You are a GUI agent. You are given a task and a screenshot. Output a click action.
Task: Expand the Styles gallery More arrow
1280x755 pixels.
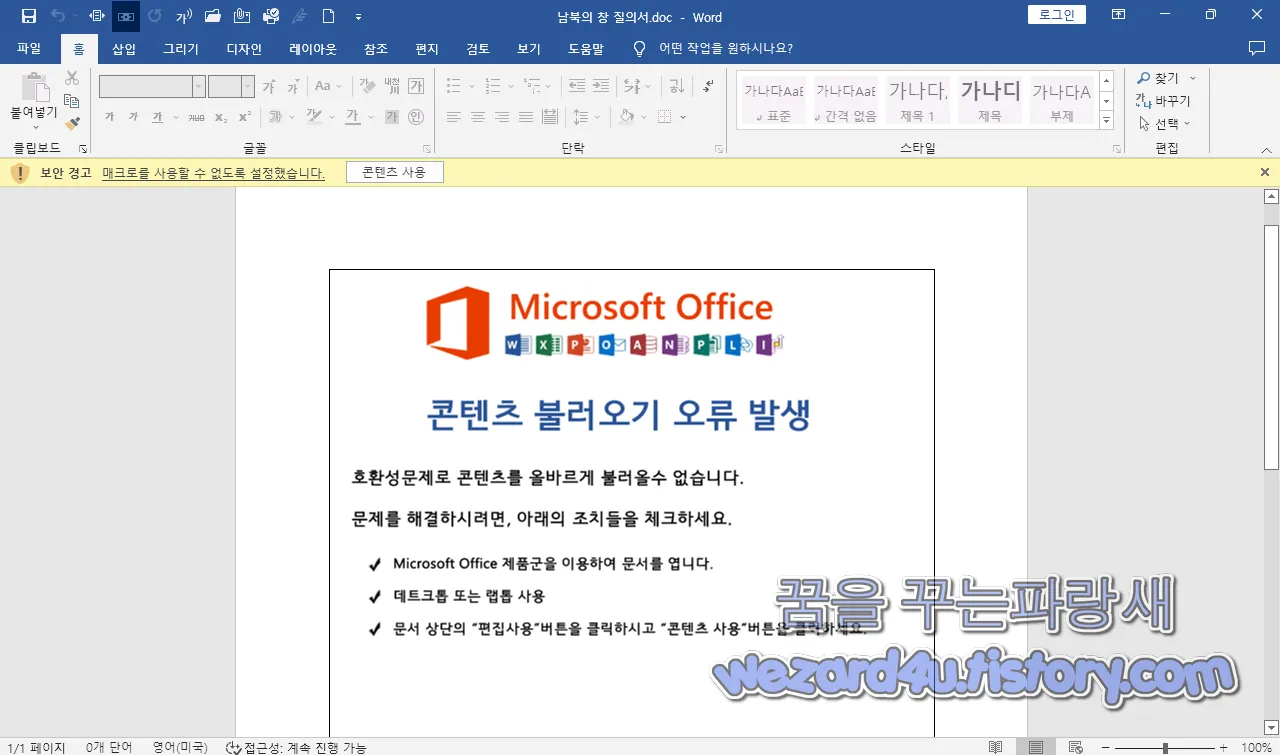pos(1106,121)
